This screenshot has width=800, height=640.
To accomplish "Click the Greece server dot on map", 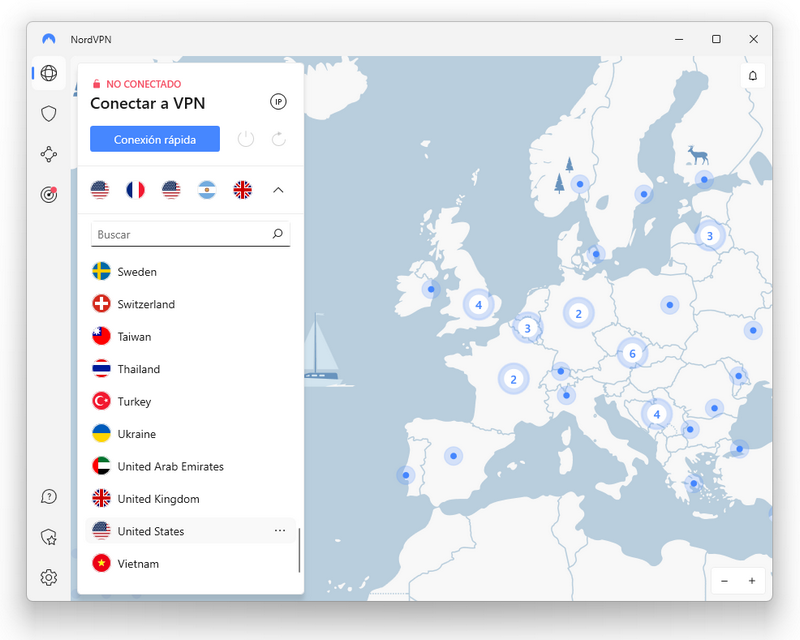I will (693, 483).
